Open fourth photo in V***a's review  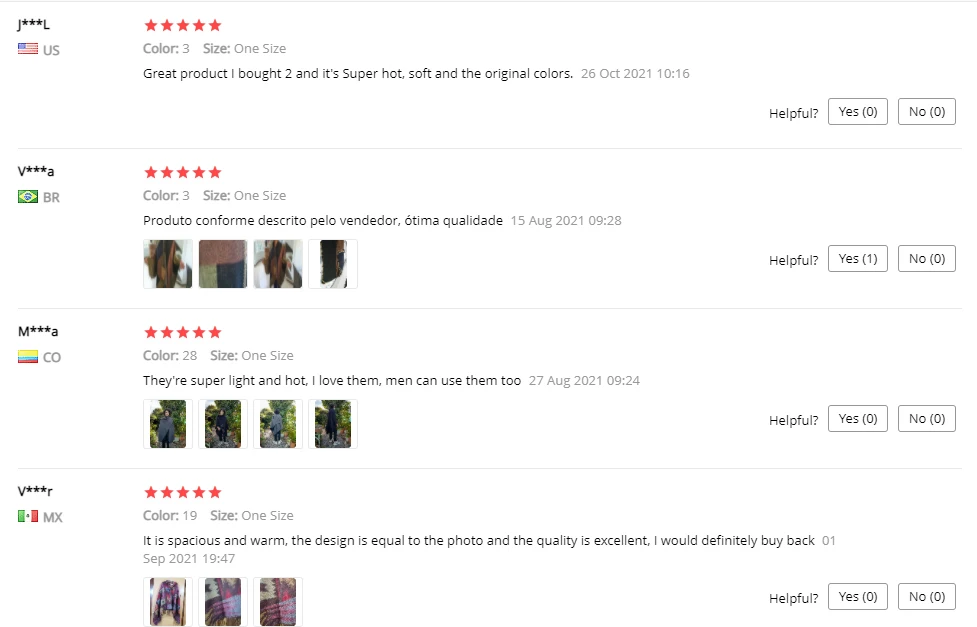[333, 264]
